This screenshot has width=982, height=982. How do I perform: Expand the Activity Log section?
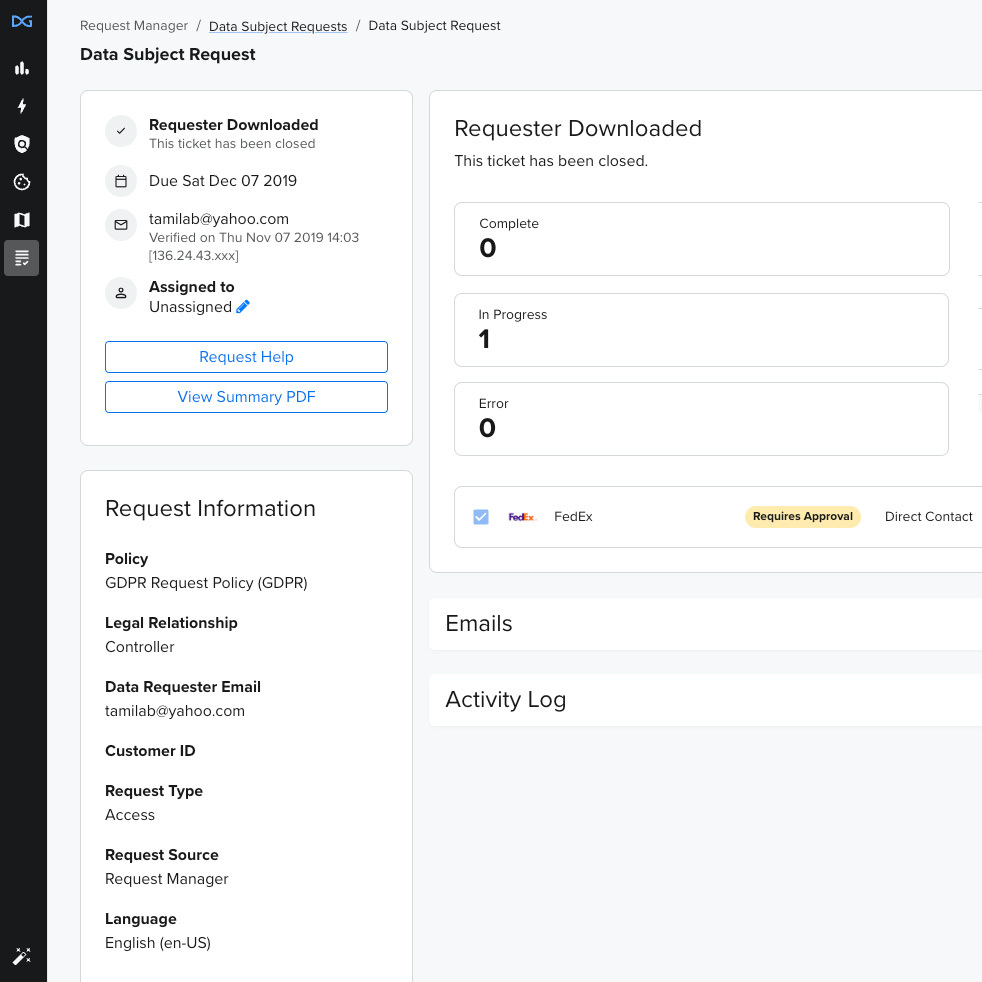coord(505,699)
